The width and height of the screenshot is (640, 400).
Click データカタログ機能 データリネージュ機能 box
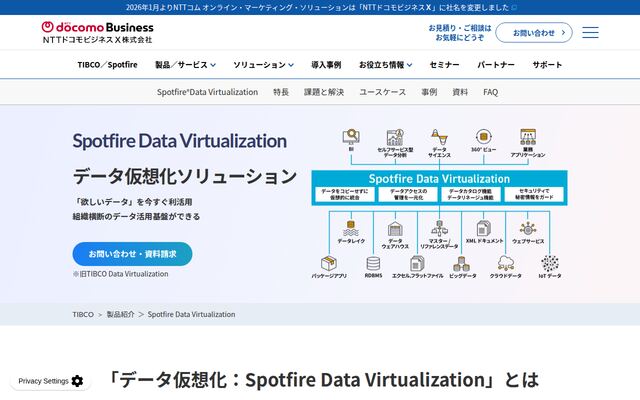[x=471, y=194]
